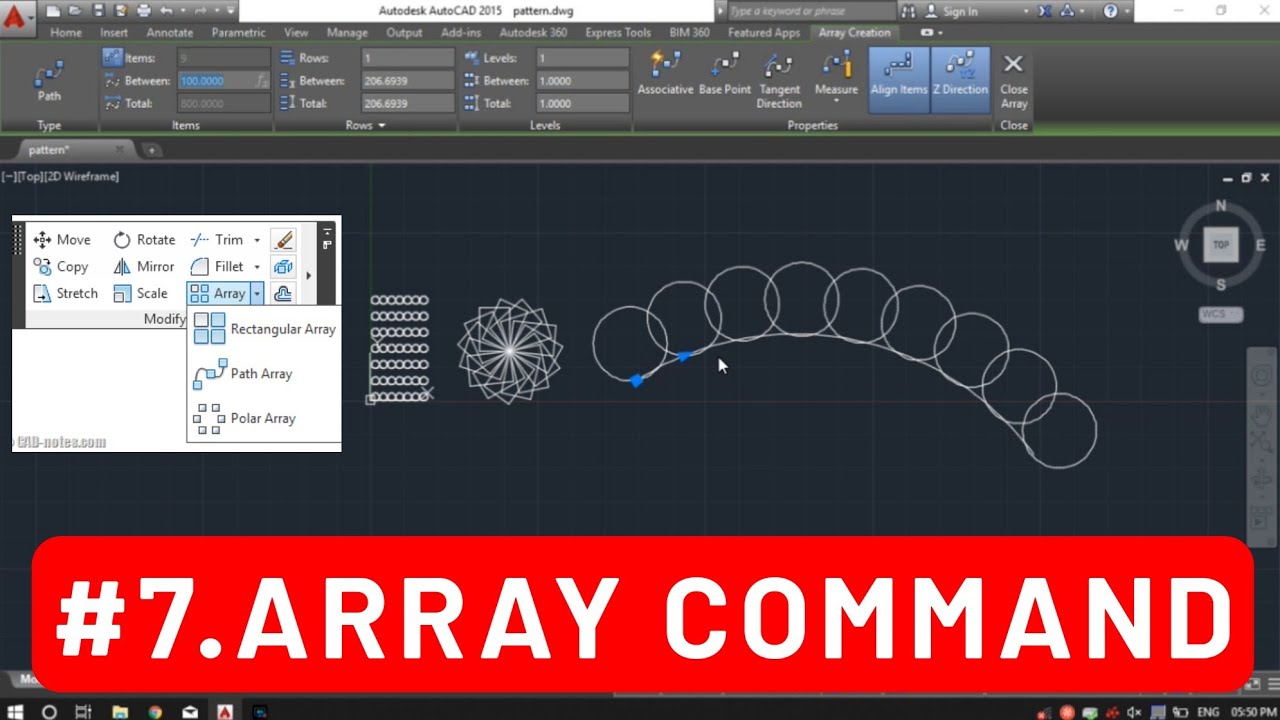Click the Plot printer icon
Screen dimensions: 1280x720
[x=143, y=11]
